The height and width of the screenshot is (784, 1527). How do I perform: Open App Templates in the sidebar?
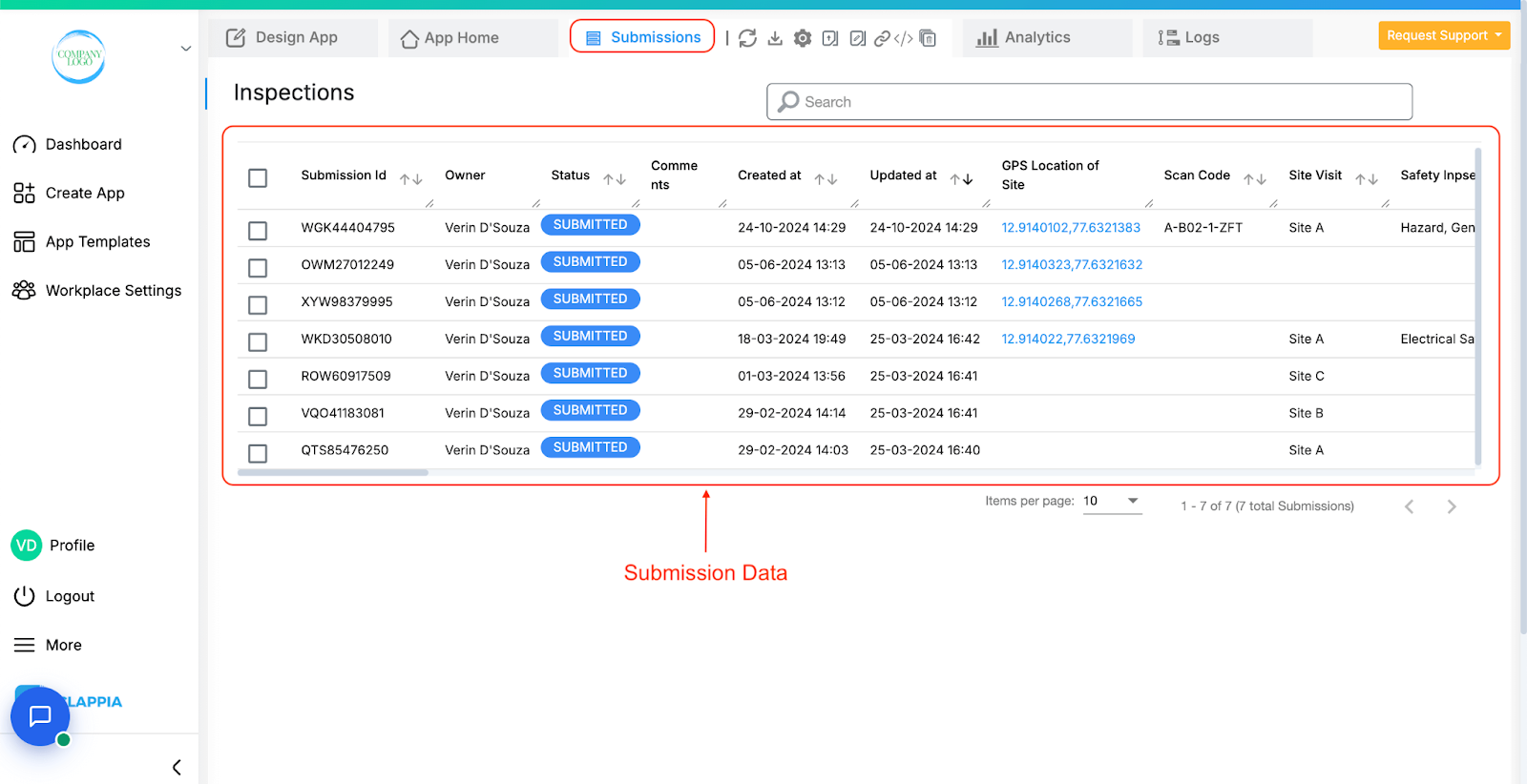pyautogui.click(x=81, y=241)
